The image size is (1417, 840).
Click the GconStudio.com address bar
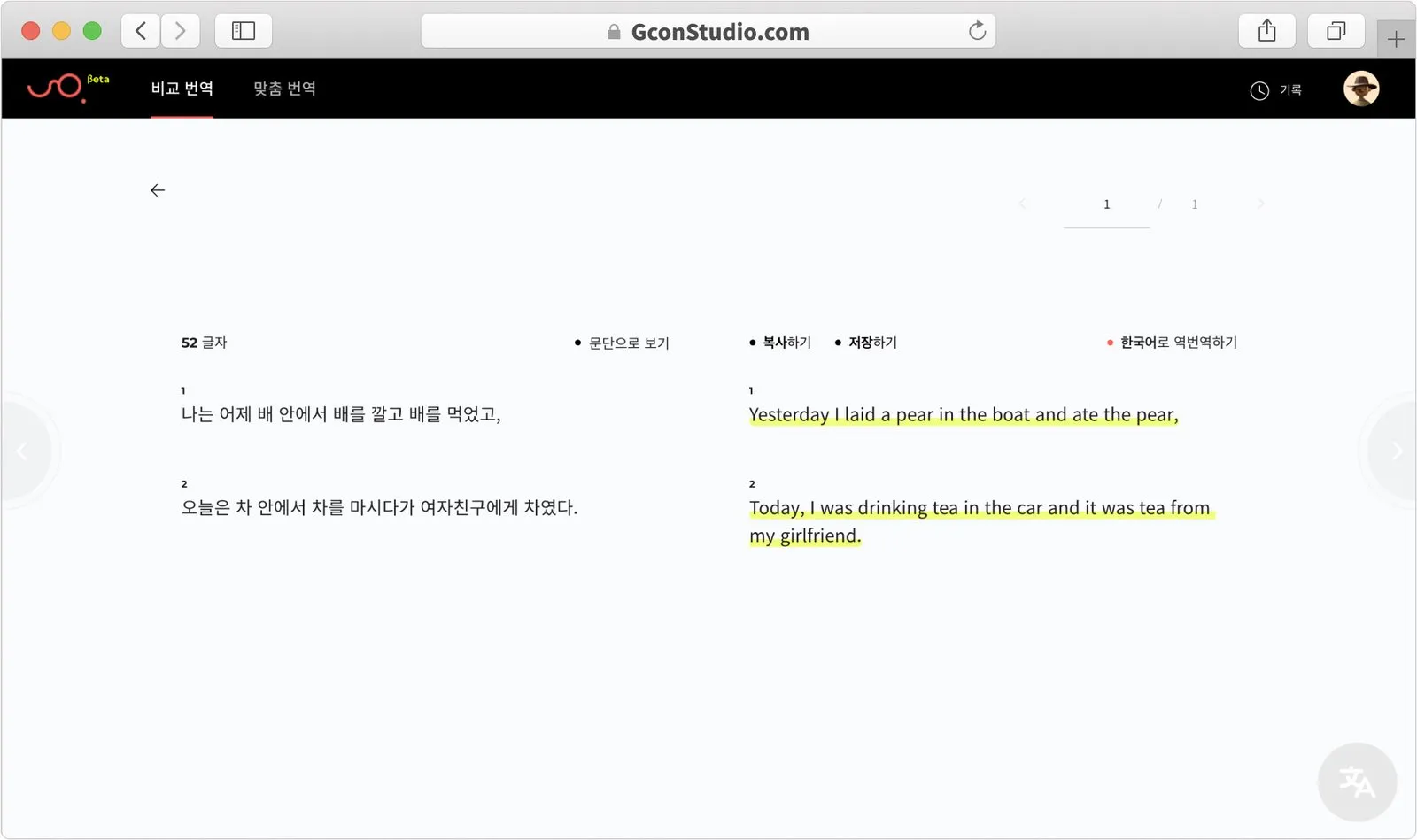click(708, 31)
